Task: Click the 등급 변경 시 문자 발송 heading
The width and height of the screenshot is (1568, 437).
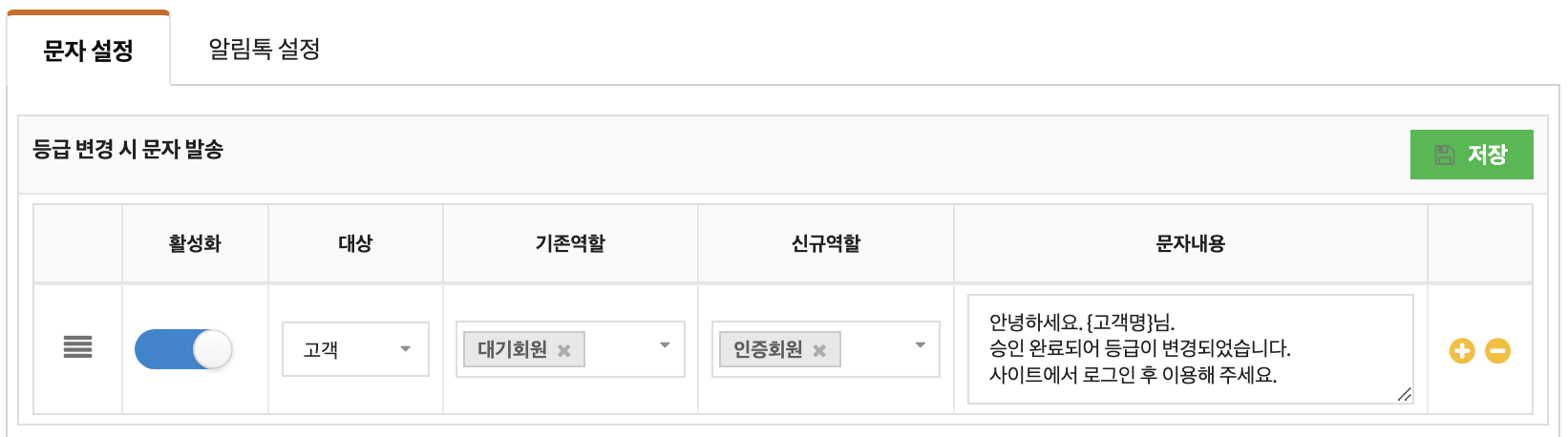Action: [128, 149]
